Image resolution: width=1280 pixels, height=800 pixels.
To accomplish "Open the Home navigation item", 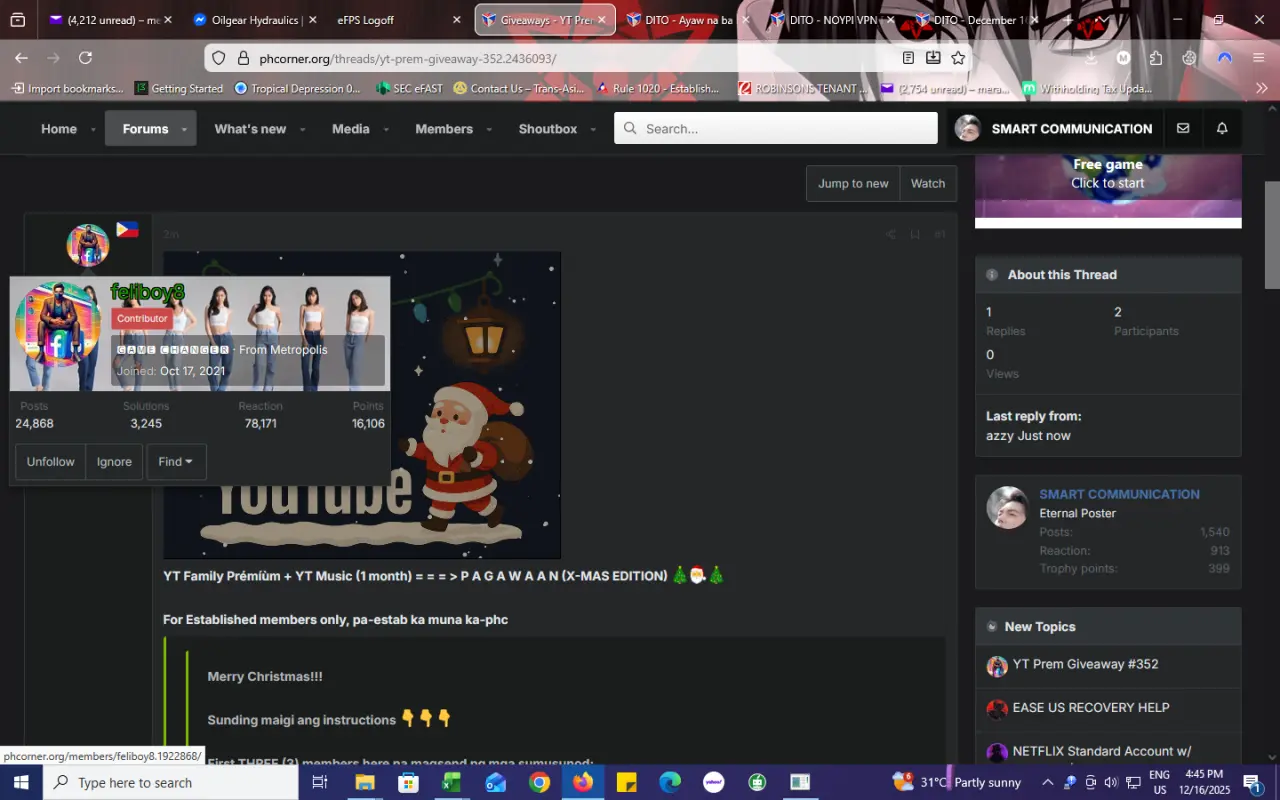I will click(x=59, y=128).
